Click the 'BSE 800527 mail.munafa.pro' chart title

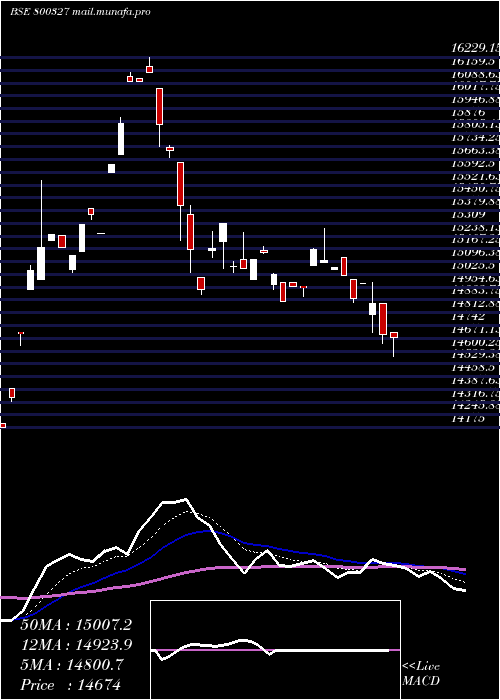tap(80, 12)
